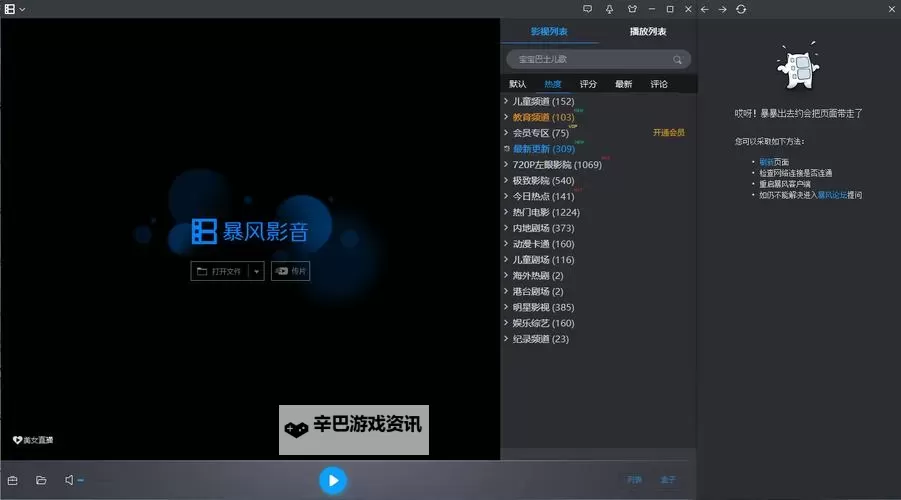The height and width of the screenshot is (500, 901).
Task: Expand the 极致影院 chevron
Action: point(506,180)
